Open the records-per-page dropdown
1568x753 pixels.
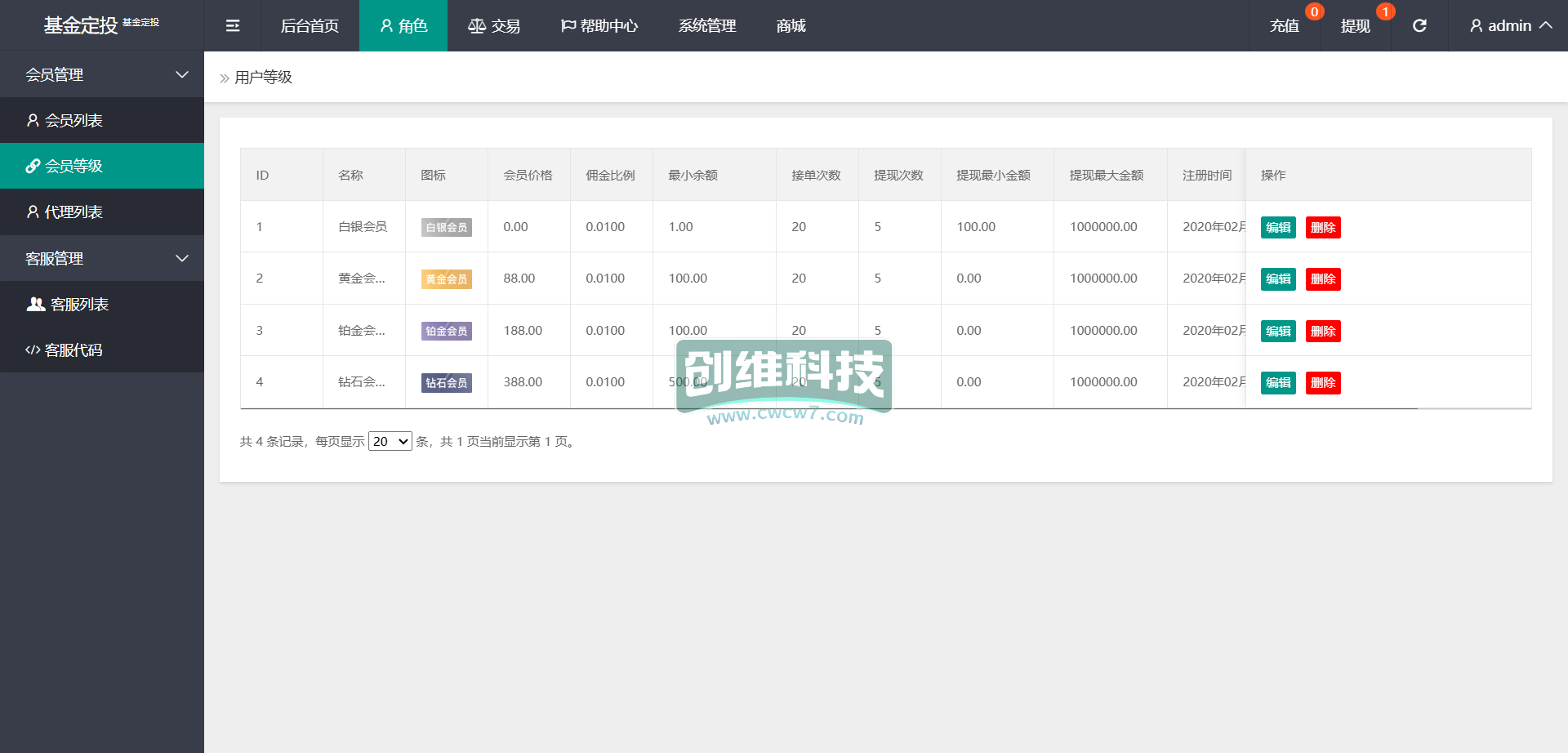click(x=390, y=442)
